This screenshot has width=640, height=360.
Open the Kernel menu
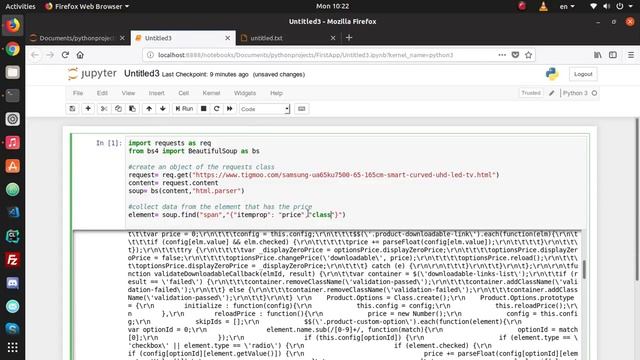(x=211, y=93)
